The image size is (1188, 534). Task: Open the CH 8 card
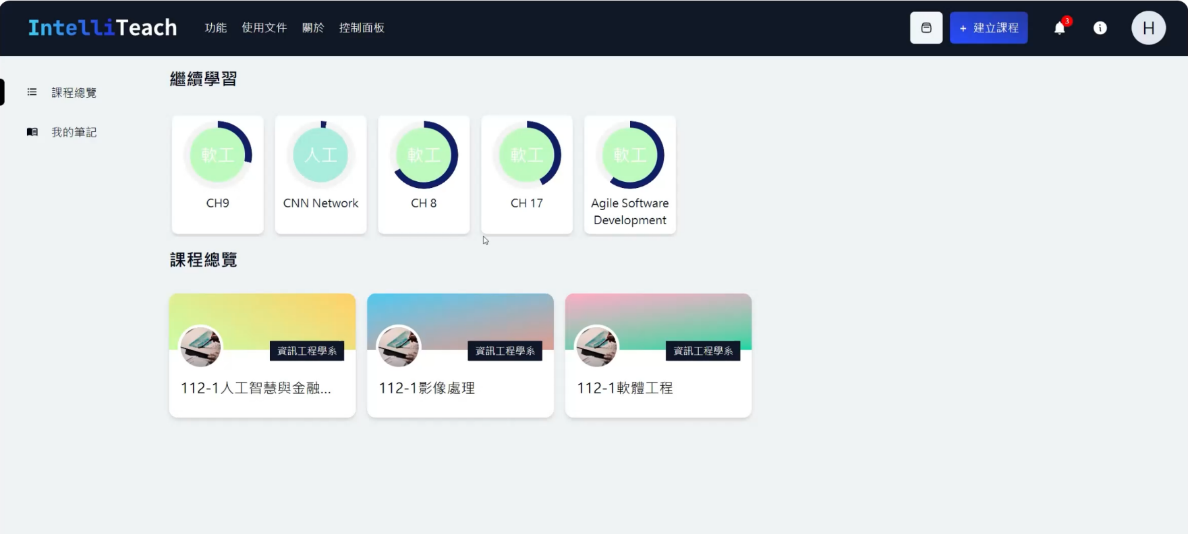424,175
